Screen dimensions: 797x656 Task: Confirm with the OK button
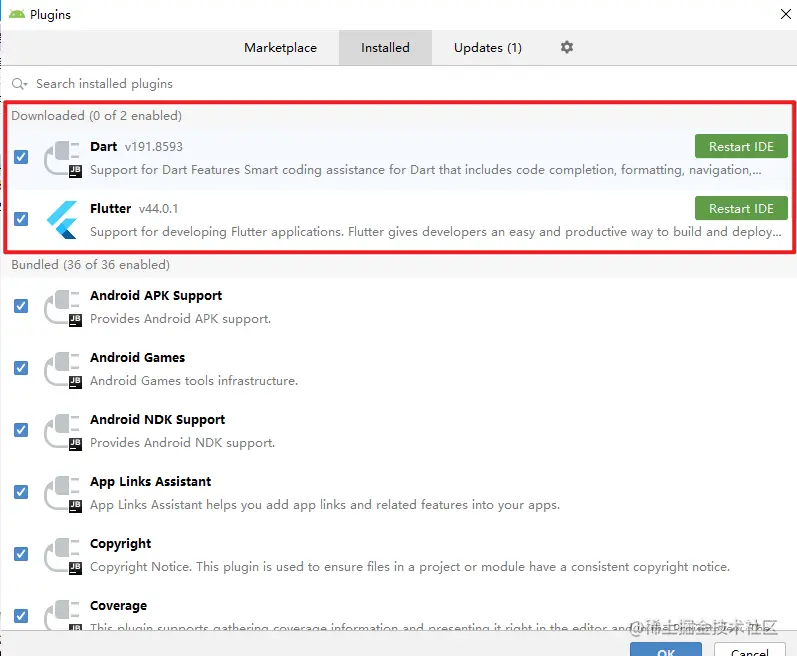tap(666, 649)
